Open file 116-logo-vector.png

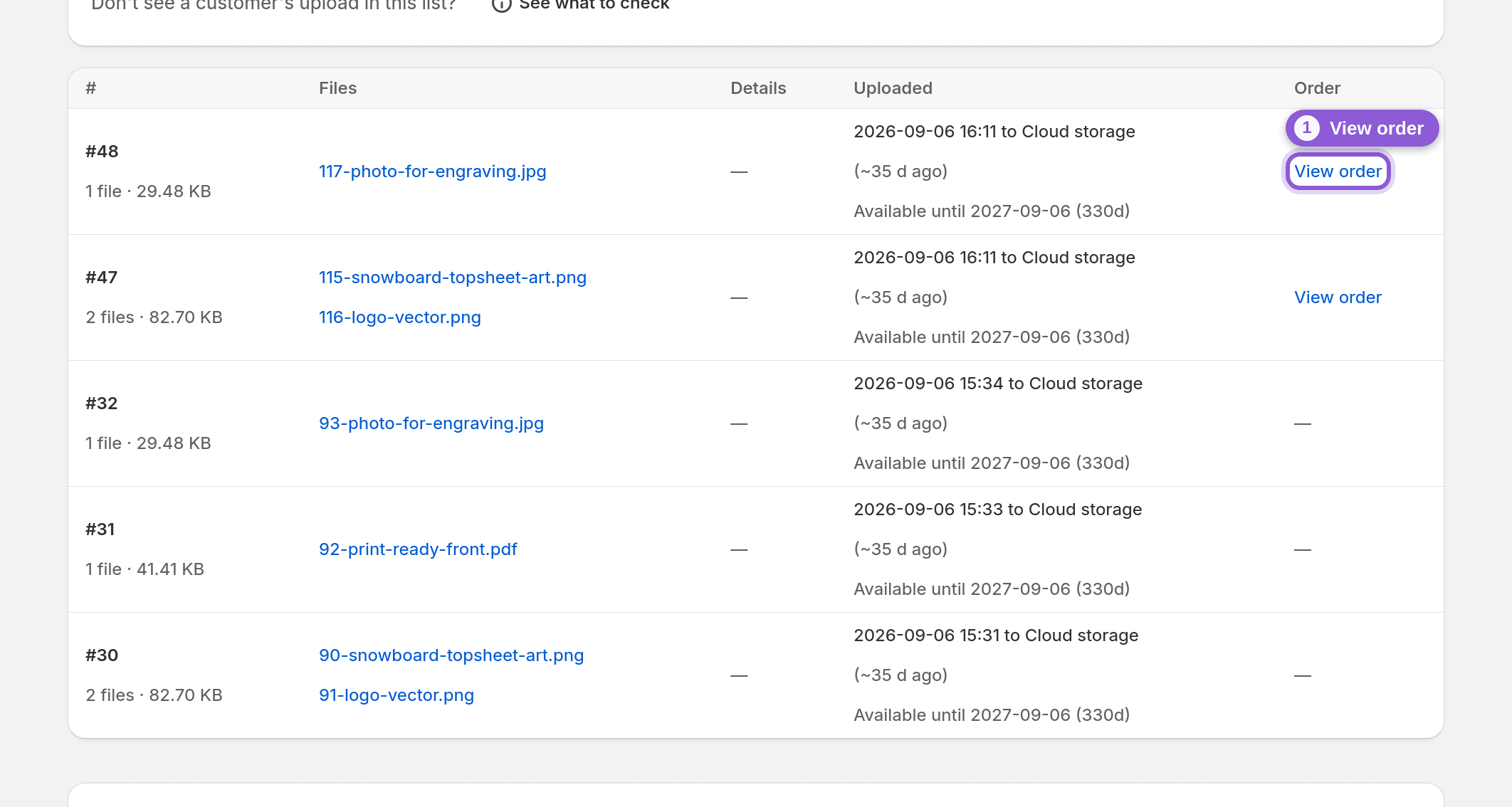pyautogui.click(x=400, y=317)
